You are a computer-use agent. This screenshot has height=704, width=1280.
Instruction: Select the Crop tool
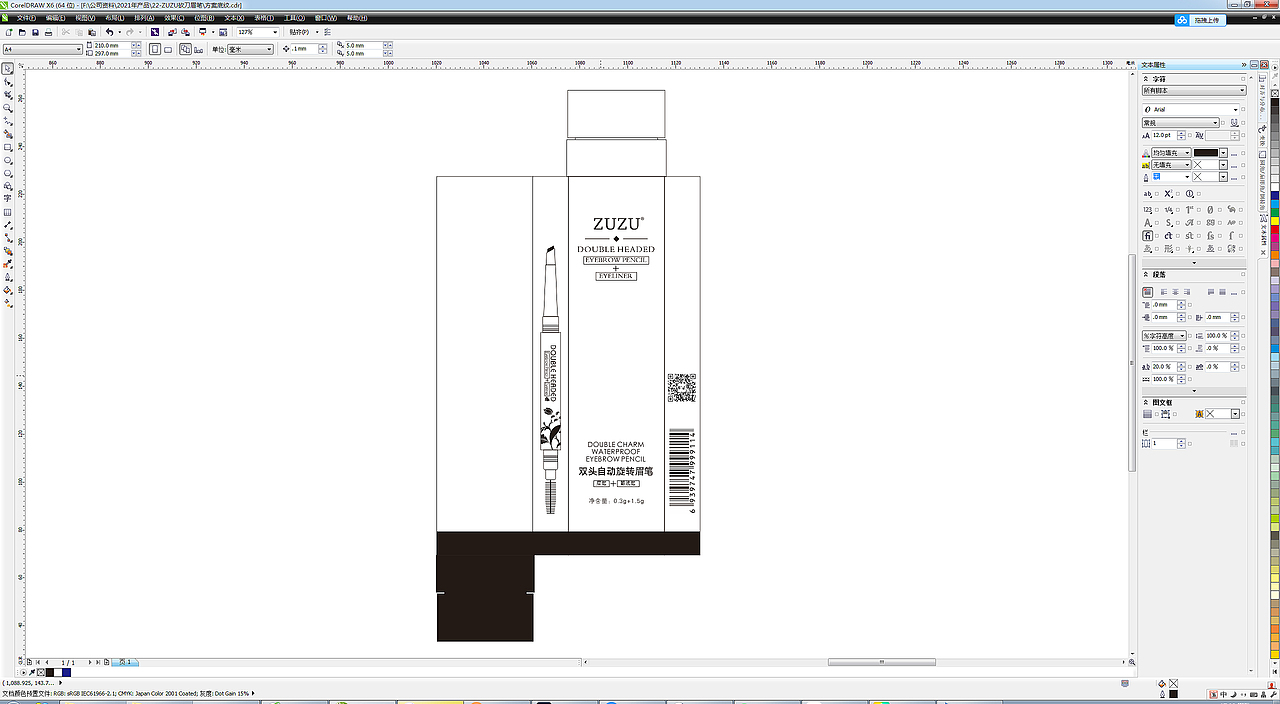coord(8,94)
